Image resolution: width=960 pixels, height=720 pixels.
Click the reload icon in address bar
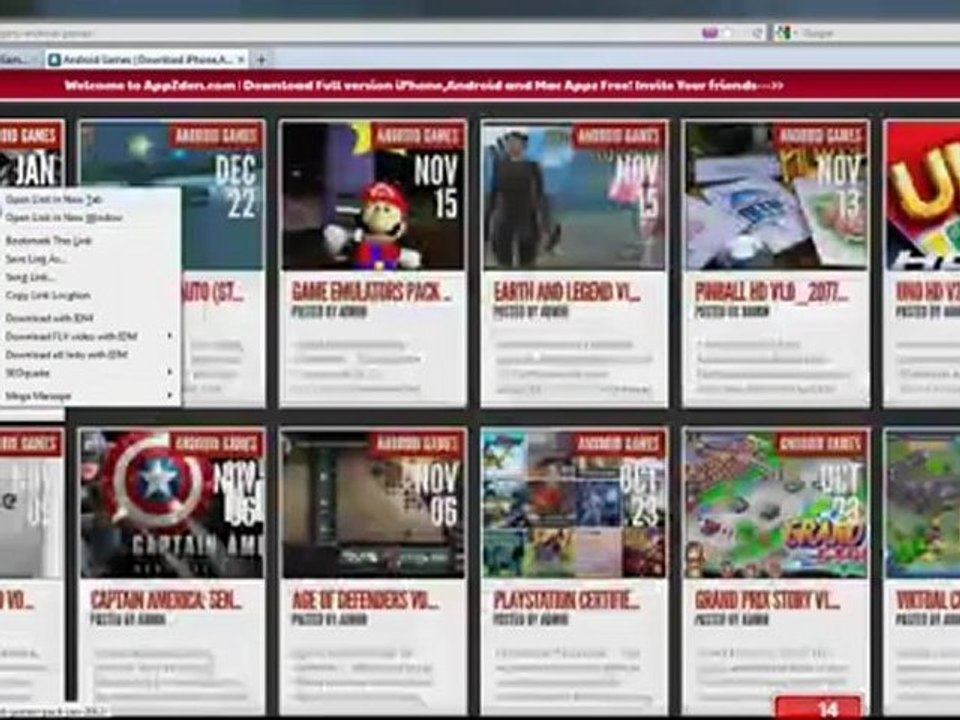[757, 33]
